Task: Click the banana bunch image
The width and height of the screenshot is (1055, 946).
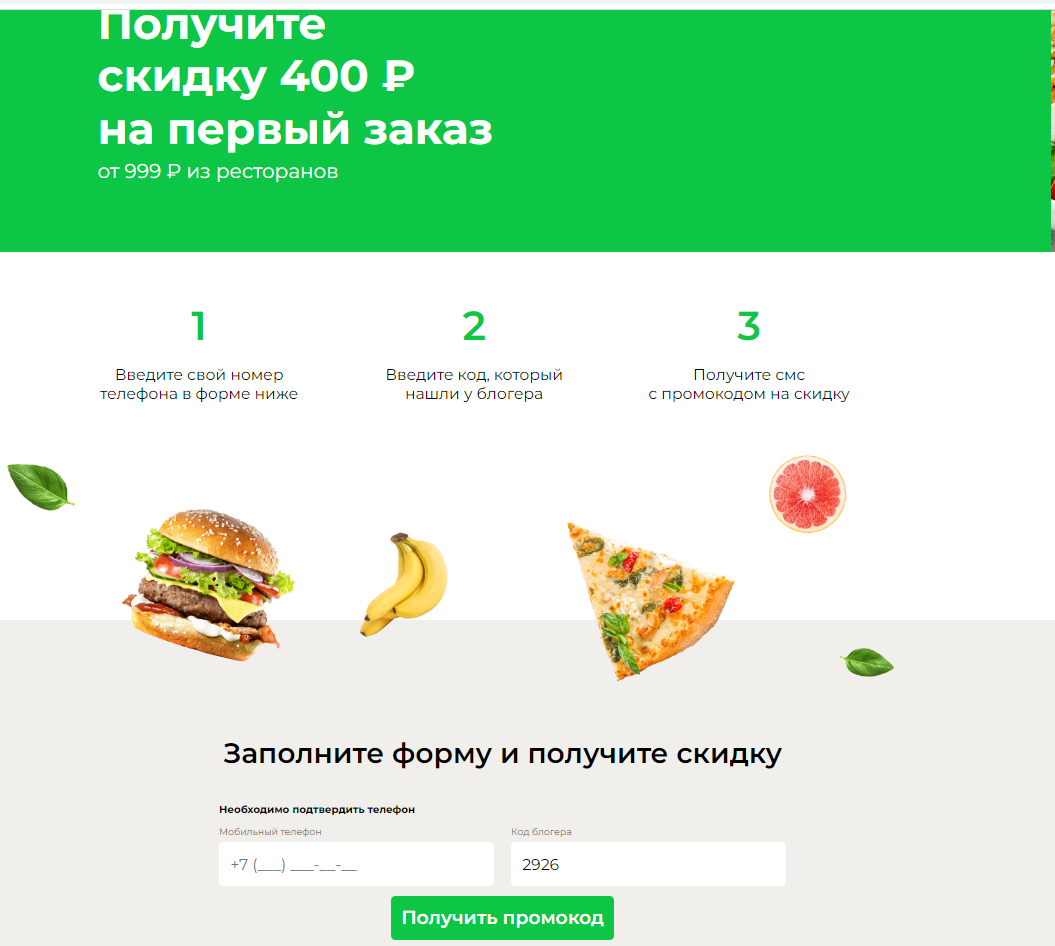Action: pos(404,584)
